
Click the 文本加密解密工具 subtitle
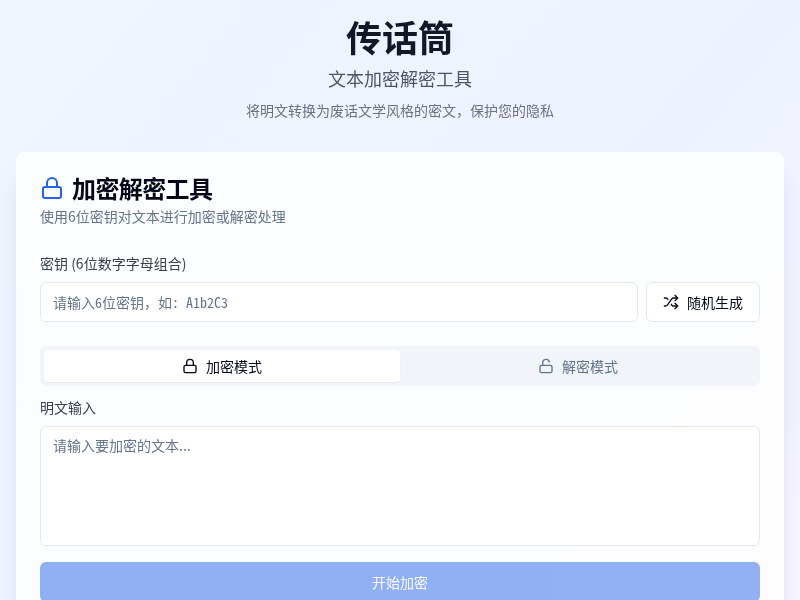coord(399,80)
